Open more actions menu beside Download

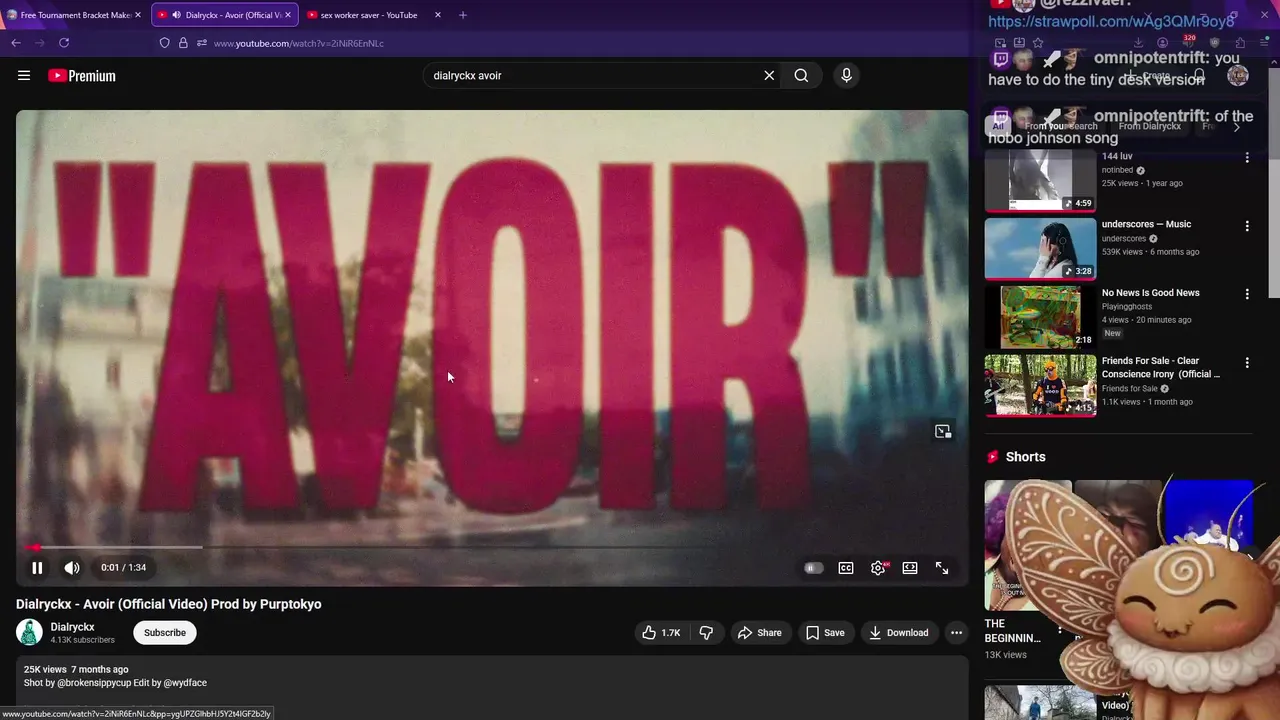[x=956, y=633]
